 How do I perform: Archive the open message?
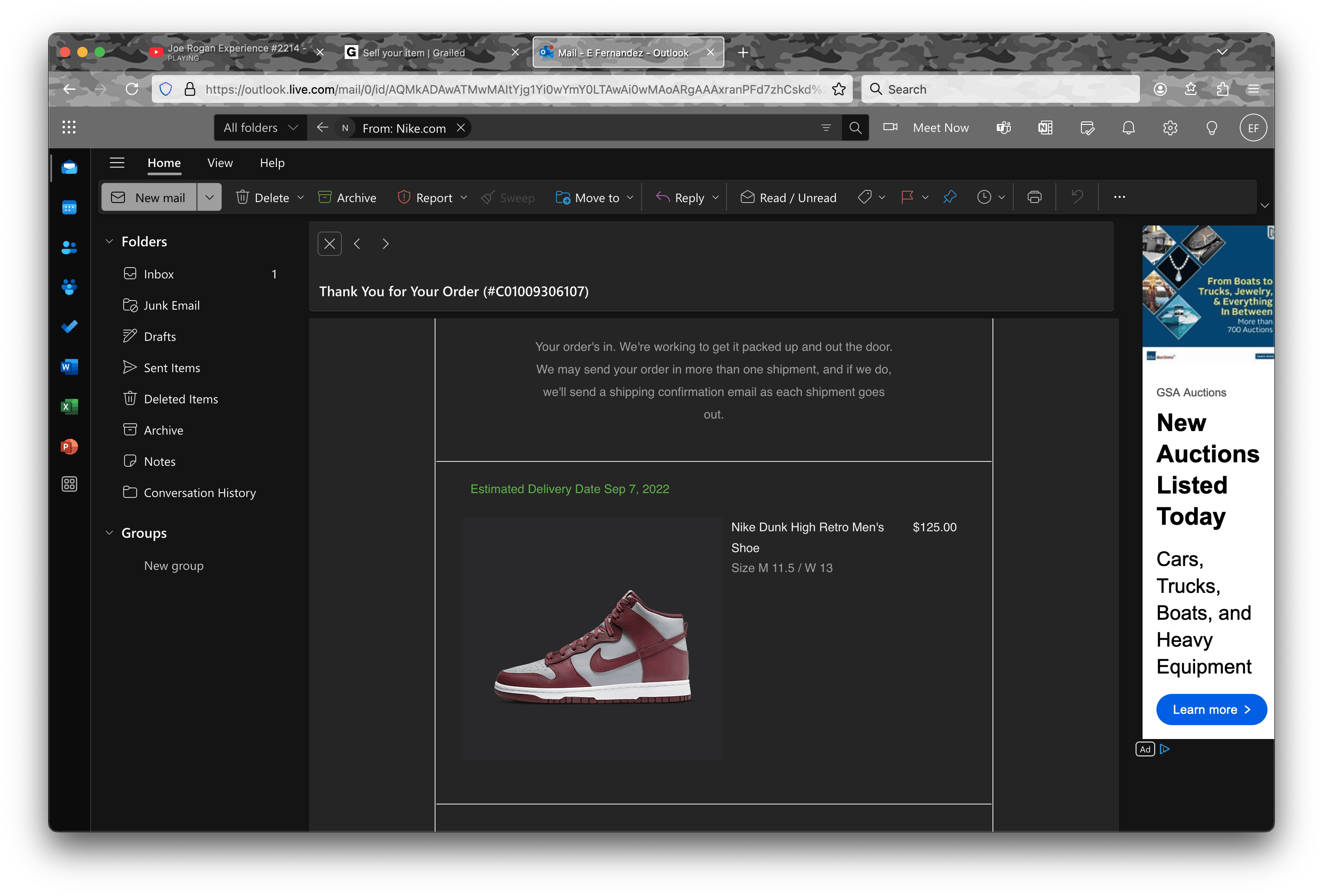point(347,197)
